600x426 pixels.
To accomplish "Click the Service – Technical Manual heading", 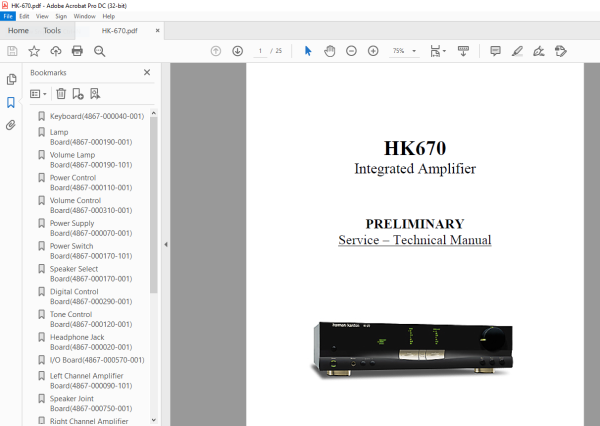I will (x=415, y=240).
